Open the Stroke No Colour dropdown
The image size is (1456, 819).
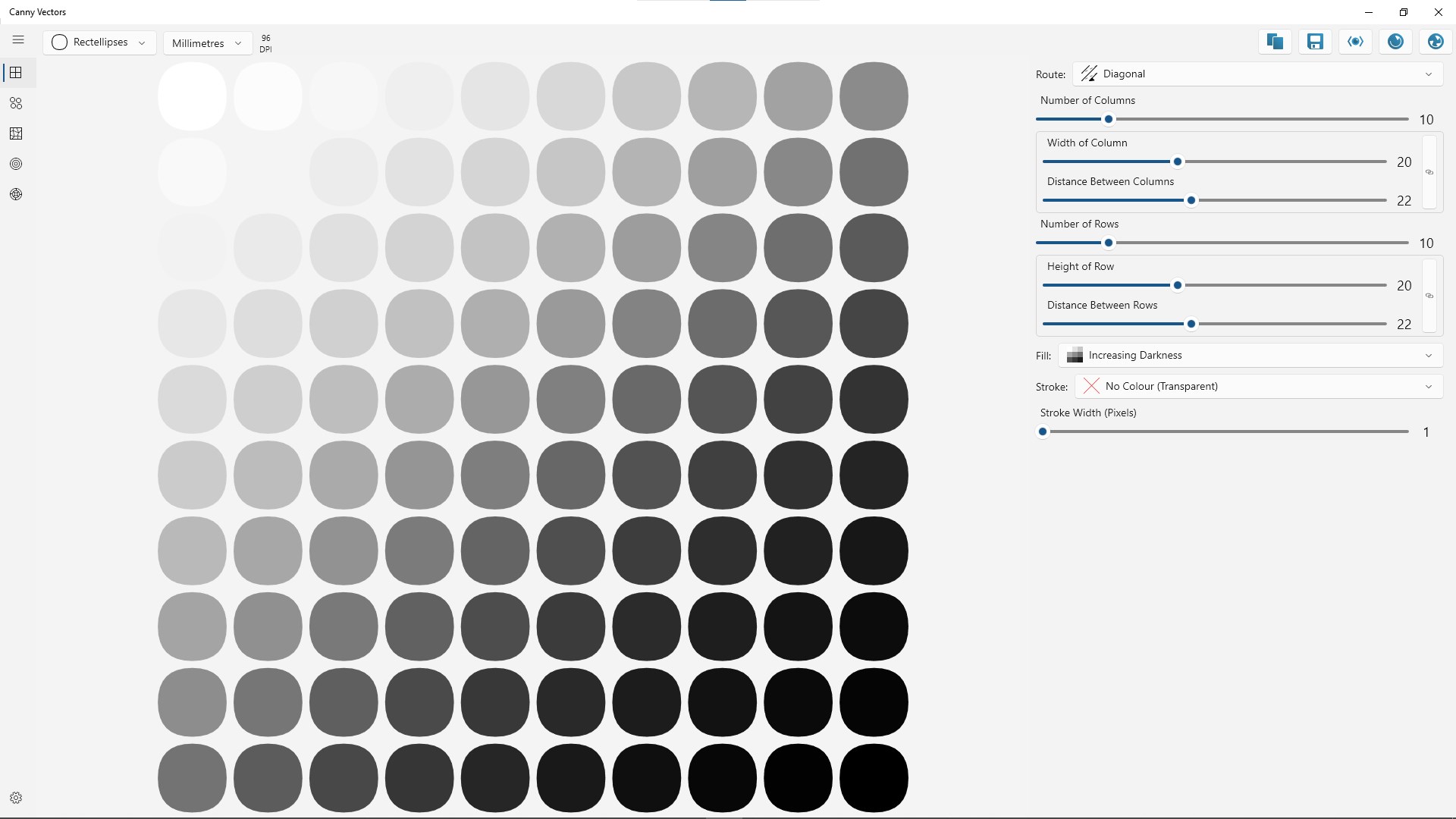click(1258, 387)
